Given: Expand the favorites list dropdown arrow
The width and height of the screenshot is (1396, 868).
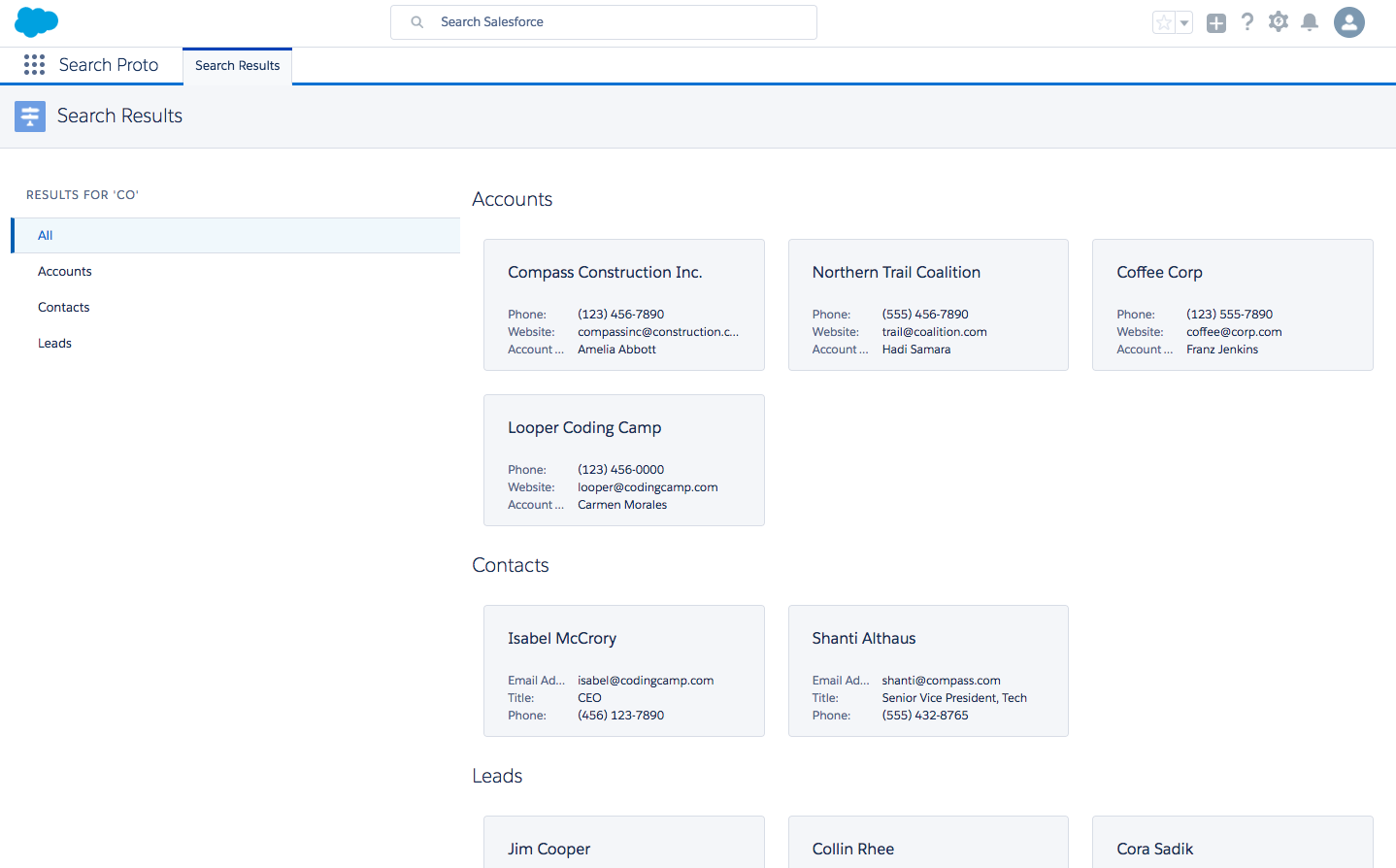Looking at the screenshot, I should click(1184, 22).
